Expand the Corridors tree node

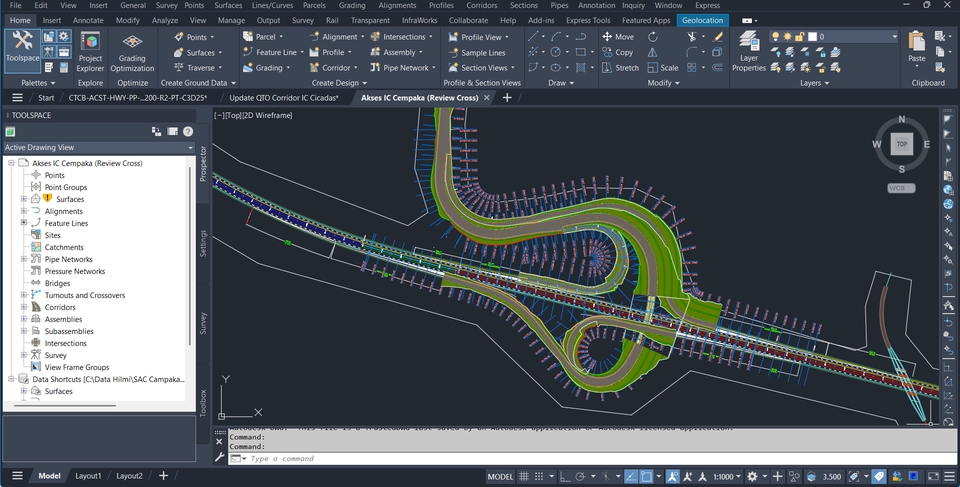point(24,308)
